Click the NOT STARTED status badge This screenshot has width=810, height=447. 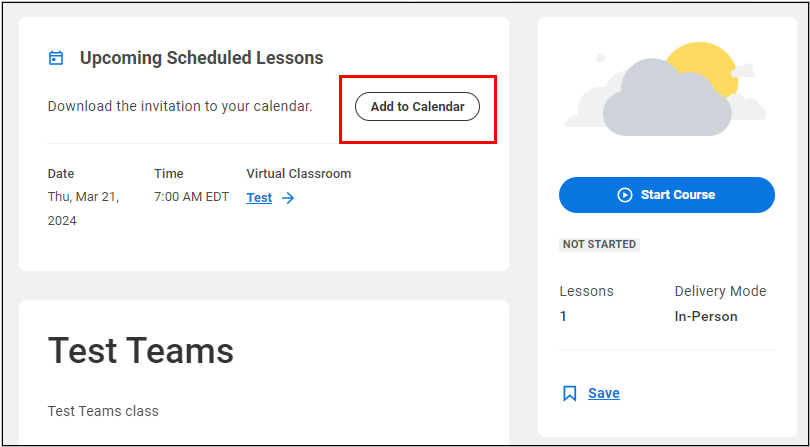click(x=600, y=244)
